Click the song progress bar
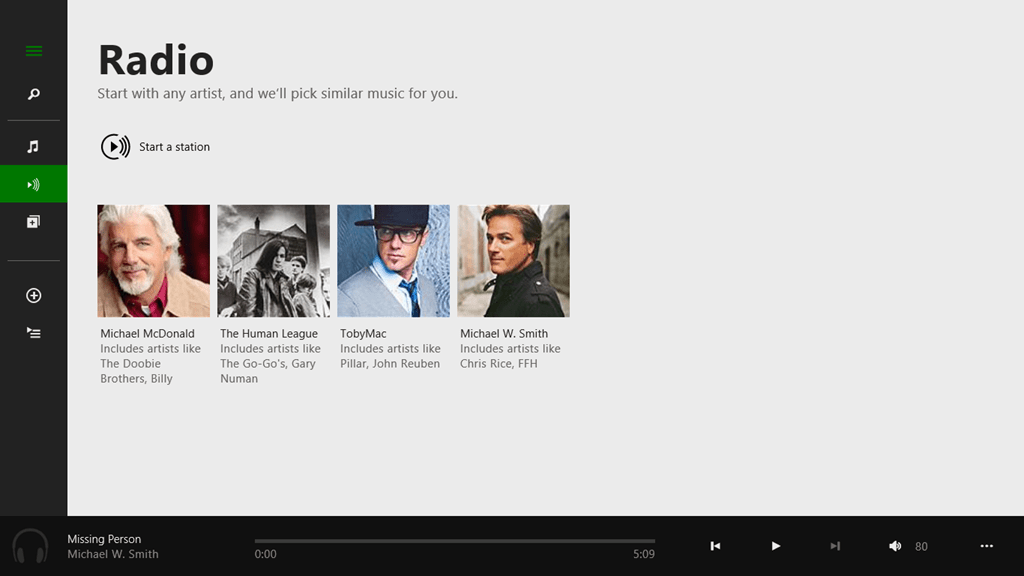 coord(455,541)
